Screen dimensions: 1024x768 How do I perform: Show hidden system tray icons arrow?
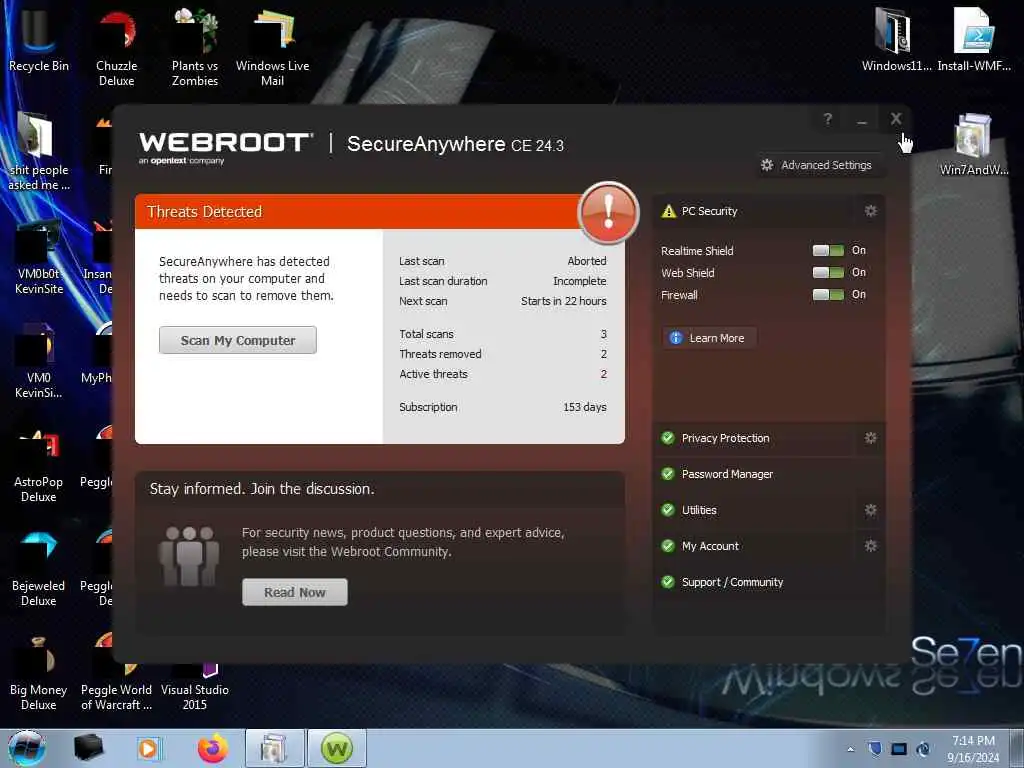click(x=850, y=749)
